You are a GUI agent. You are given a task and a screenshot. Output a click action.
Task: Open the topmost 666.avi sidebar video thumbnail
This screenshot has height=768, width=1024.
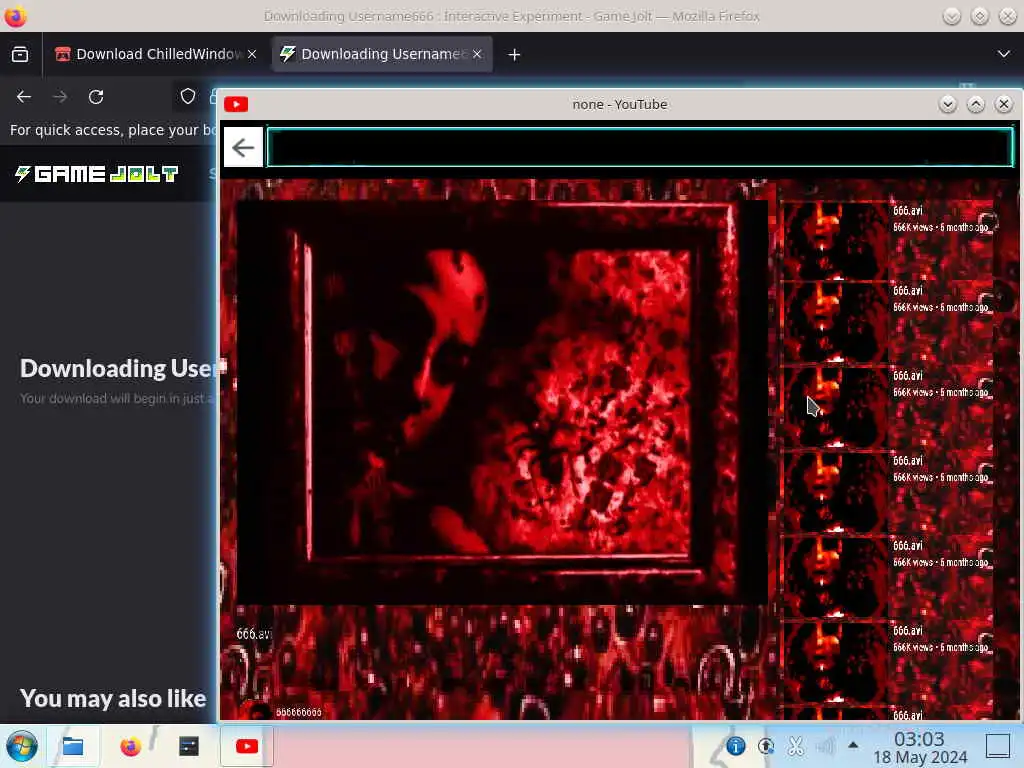pos(835,240)
